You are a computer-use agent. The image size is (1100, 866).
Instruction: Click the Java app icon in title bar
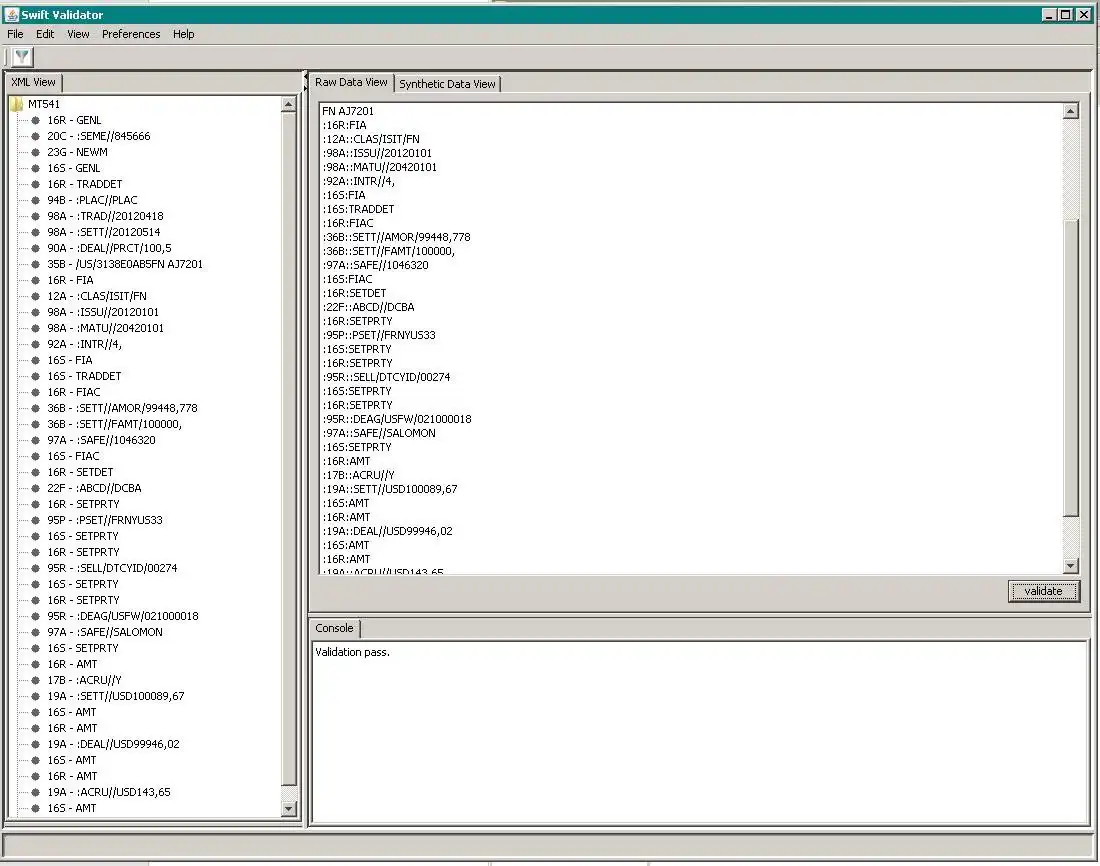click(11, 14)
